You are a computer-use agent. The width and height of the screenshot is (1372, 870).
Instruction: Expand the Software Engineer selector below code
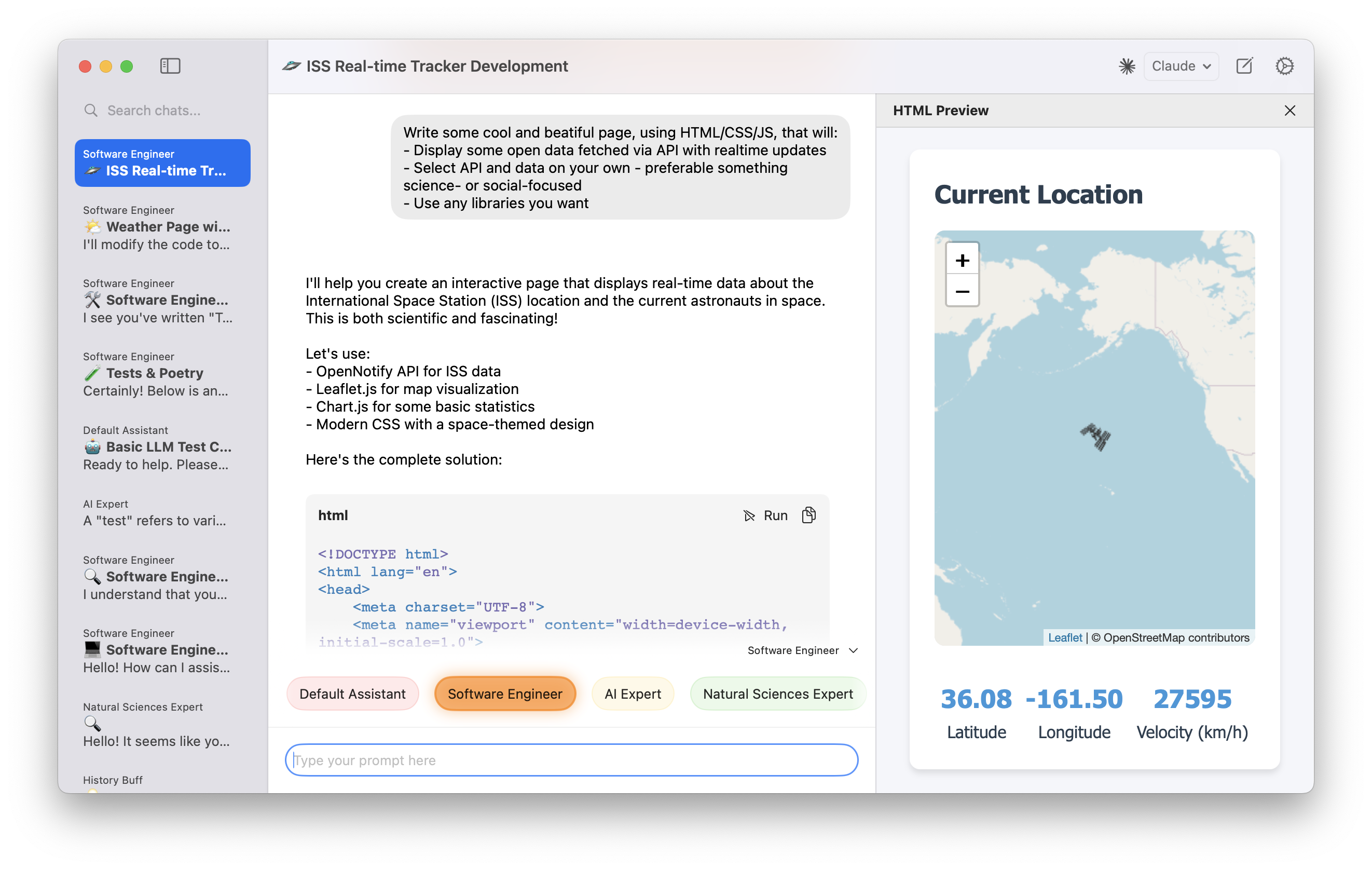[x=802, y=650]
